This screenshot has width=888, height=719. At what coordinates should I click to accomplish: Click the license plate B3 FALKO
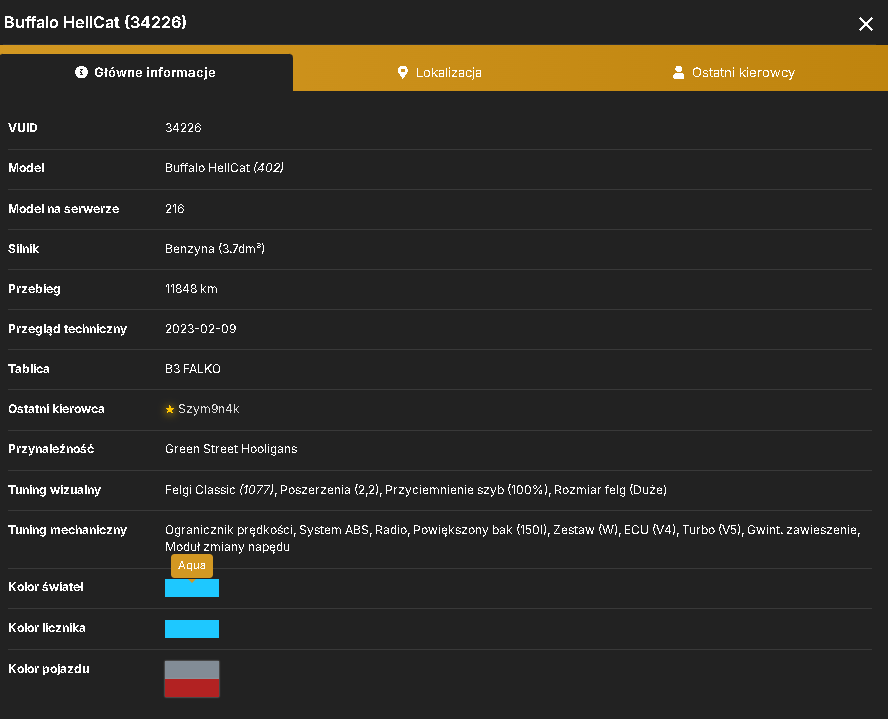coord(193,369)
